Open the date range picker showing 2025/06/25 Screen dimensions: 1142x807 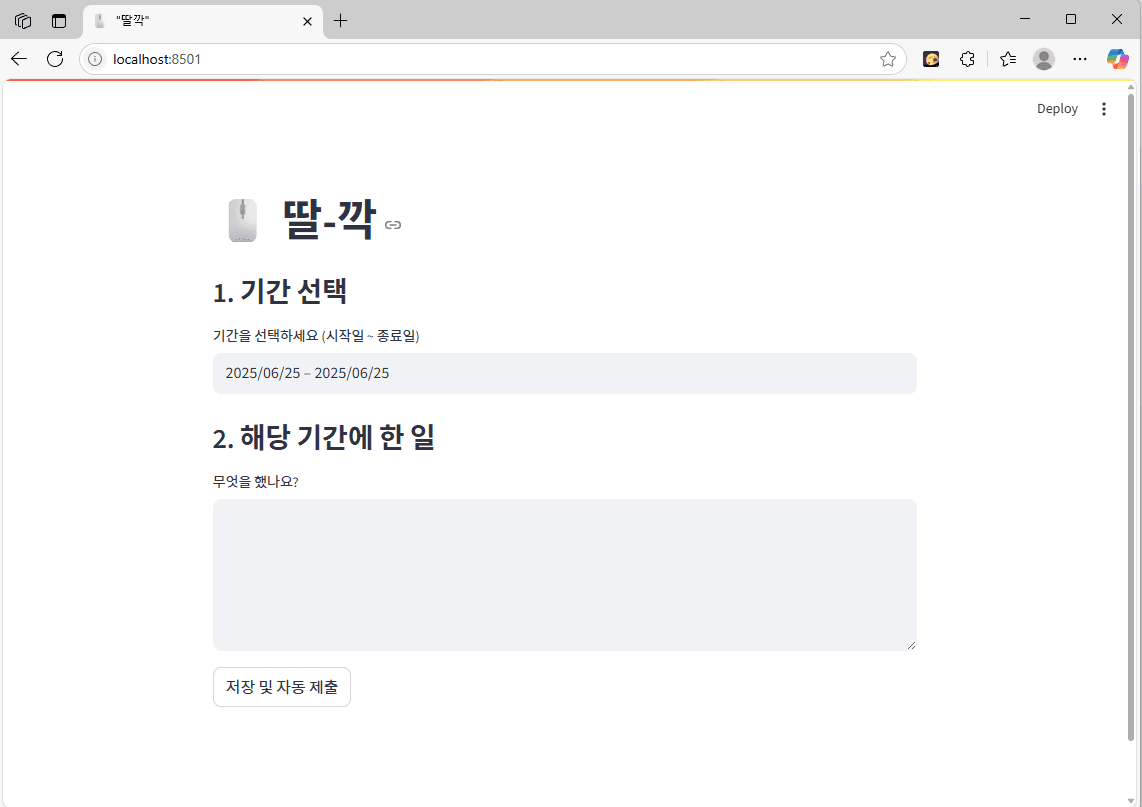(564, 373)
